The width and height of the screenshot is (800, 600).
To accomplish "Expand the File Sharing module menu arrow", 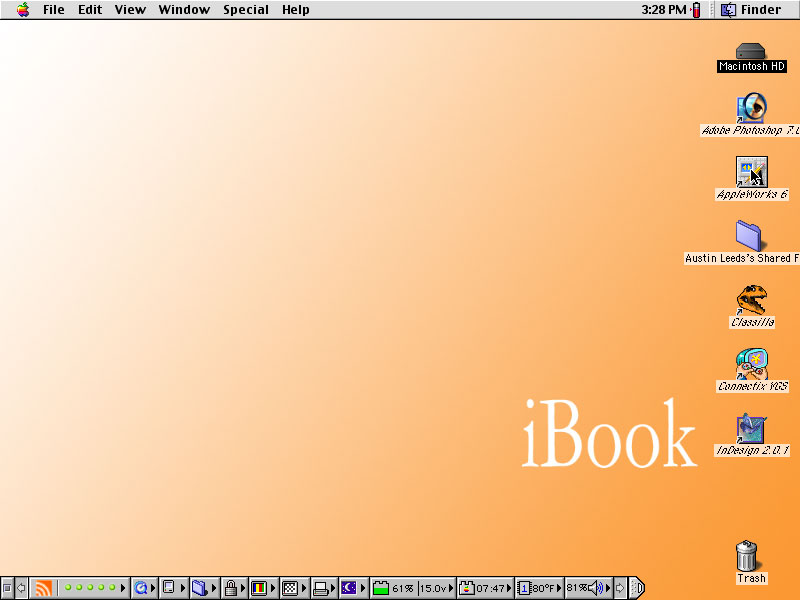I will 214,588.
